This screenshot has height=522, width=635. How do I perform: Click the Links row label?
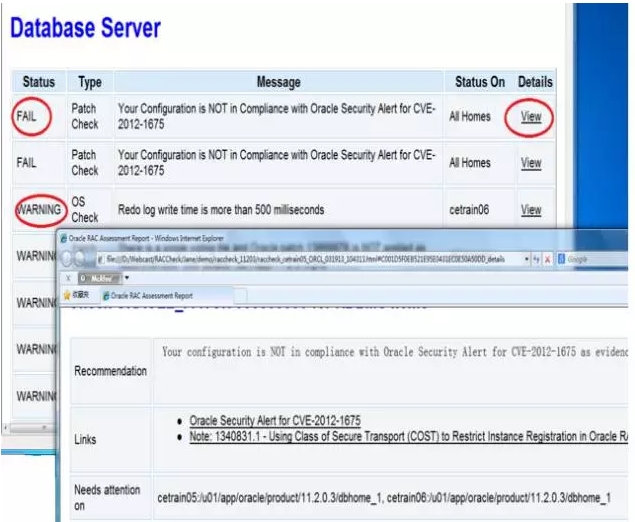click(x=85, y=439)
